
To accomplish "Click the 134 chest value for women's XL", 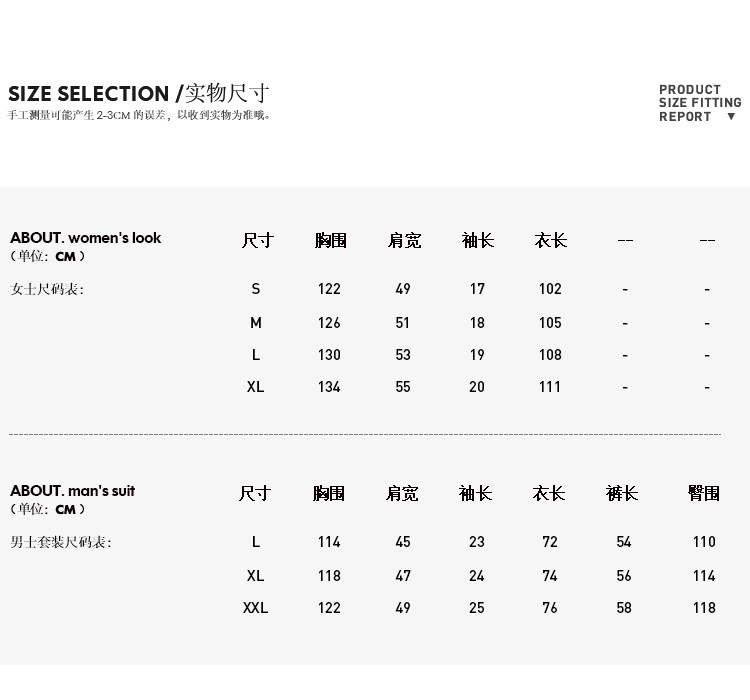I will pyautogui.click(x=329, y=387).
